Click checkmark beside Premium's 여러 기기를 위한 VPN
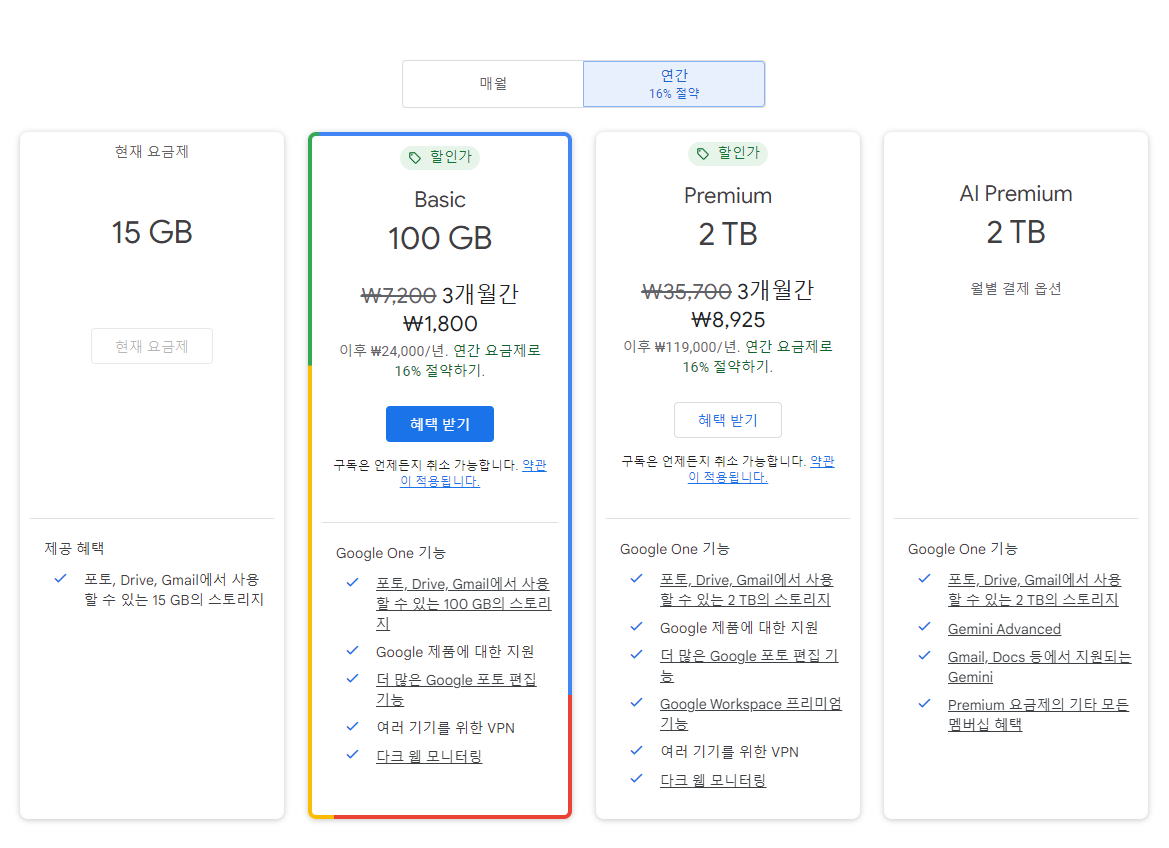 point(637,750)
